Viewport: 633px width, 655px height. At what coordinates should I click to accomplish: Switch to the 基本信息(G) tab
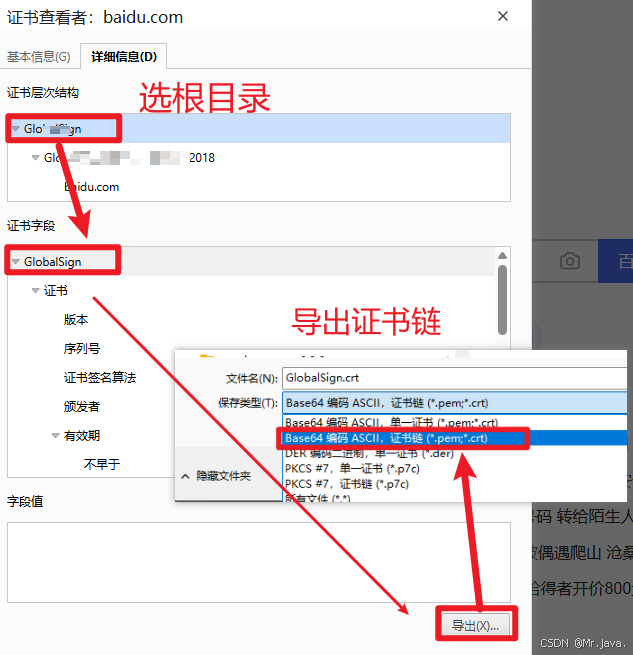[x=38, y=56]
